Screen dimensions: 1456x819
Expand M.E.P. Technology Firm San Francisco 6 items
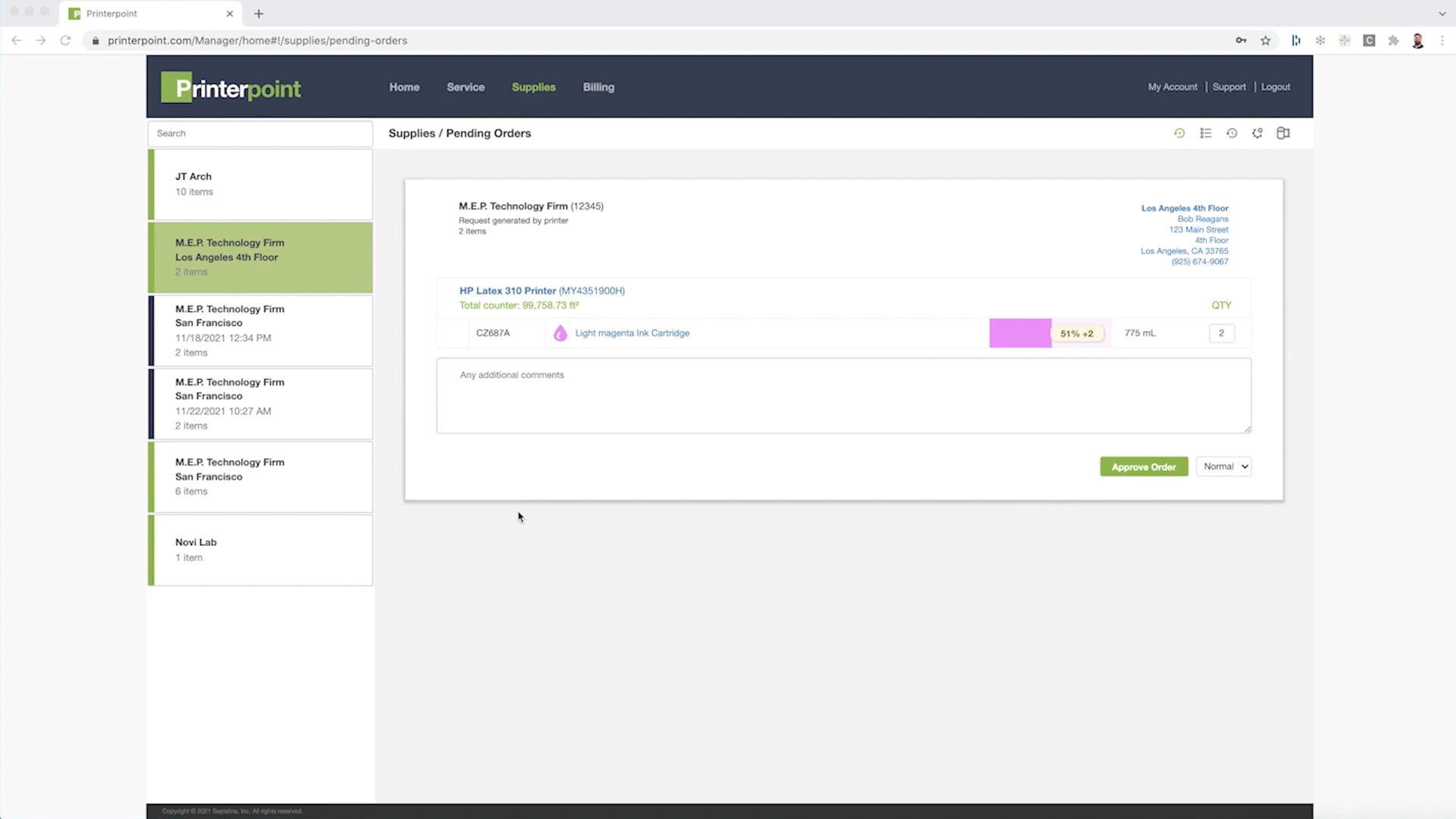tap(260, 476)
